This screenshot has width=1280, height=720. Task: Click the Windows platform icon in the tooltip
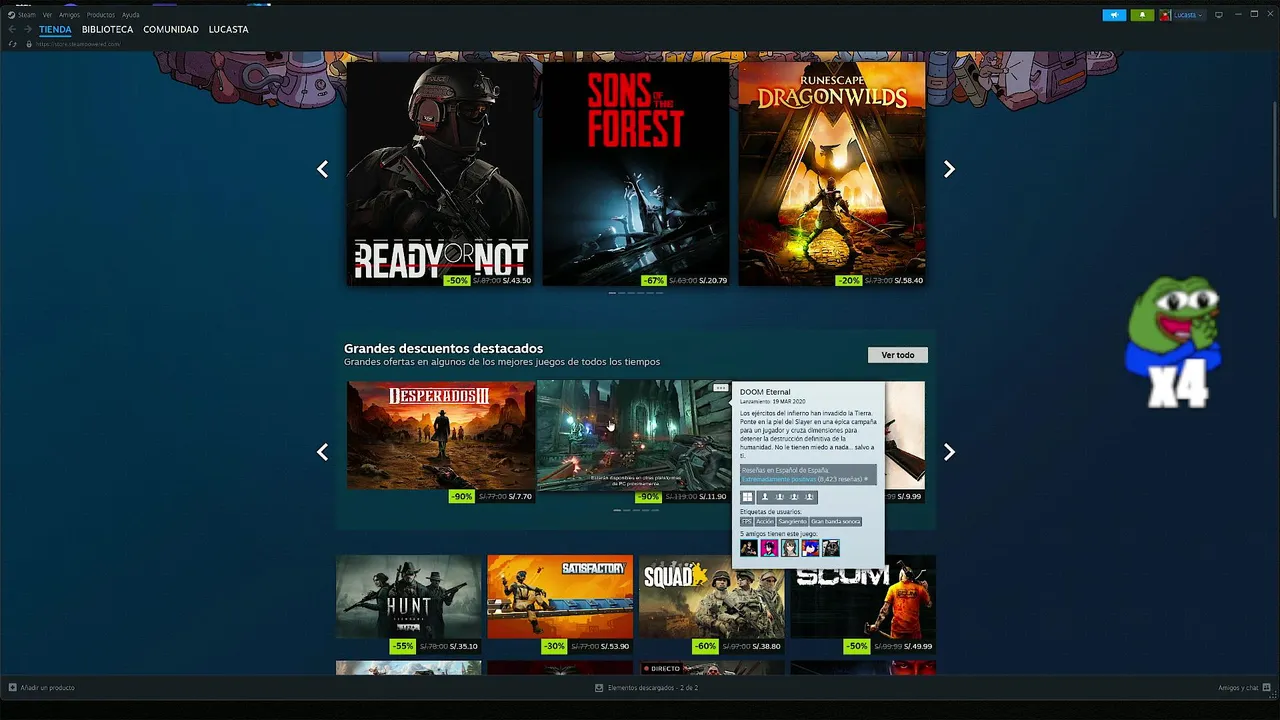coord(747,497)
